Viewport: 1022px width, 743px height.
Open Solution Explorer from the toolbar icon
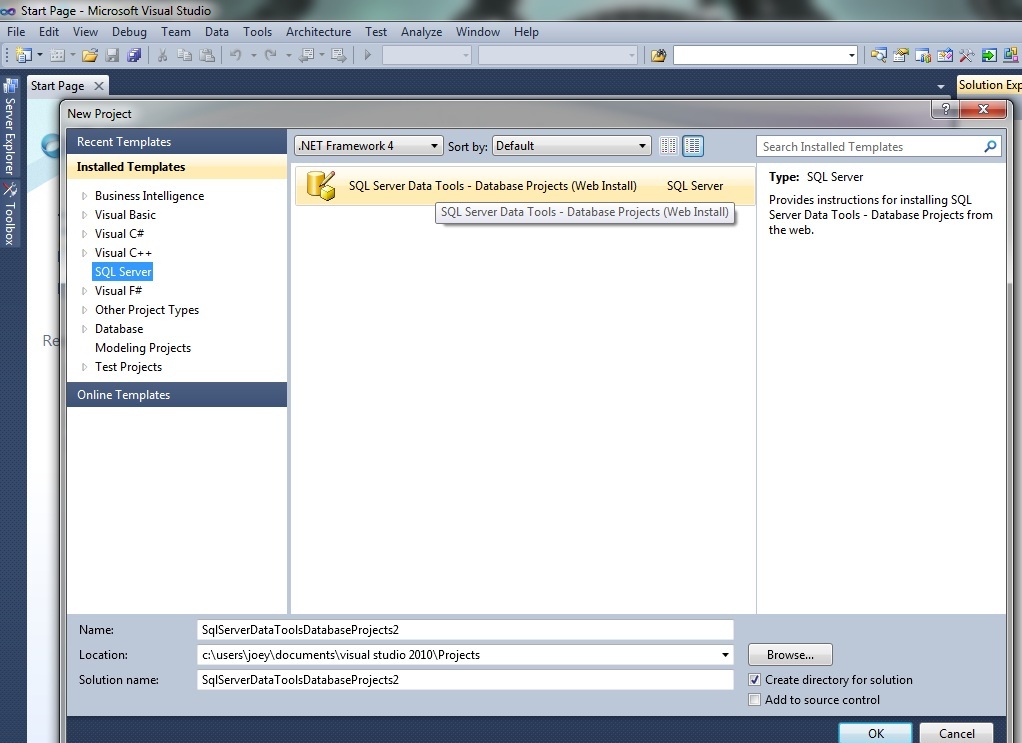tap(879, 55)
